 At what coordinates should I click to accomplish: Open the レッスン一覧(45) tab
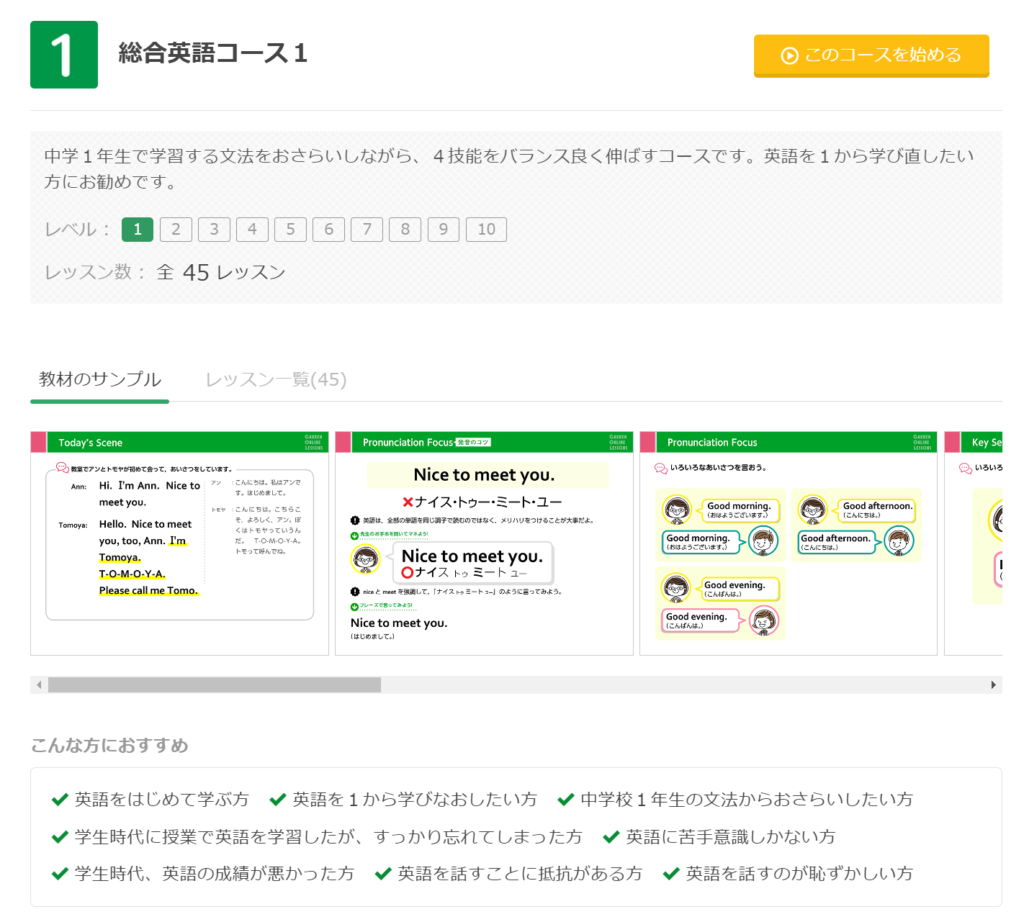[276, 380]
